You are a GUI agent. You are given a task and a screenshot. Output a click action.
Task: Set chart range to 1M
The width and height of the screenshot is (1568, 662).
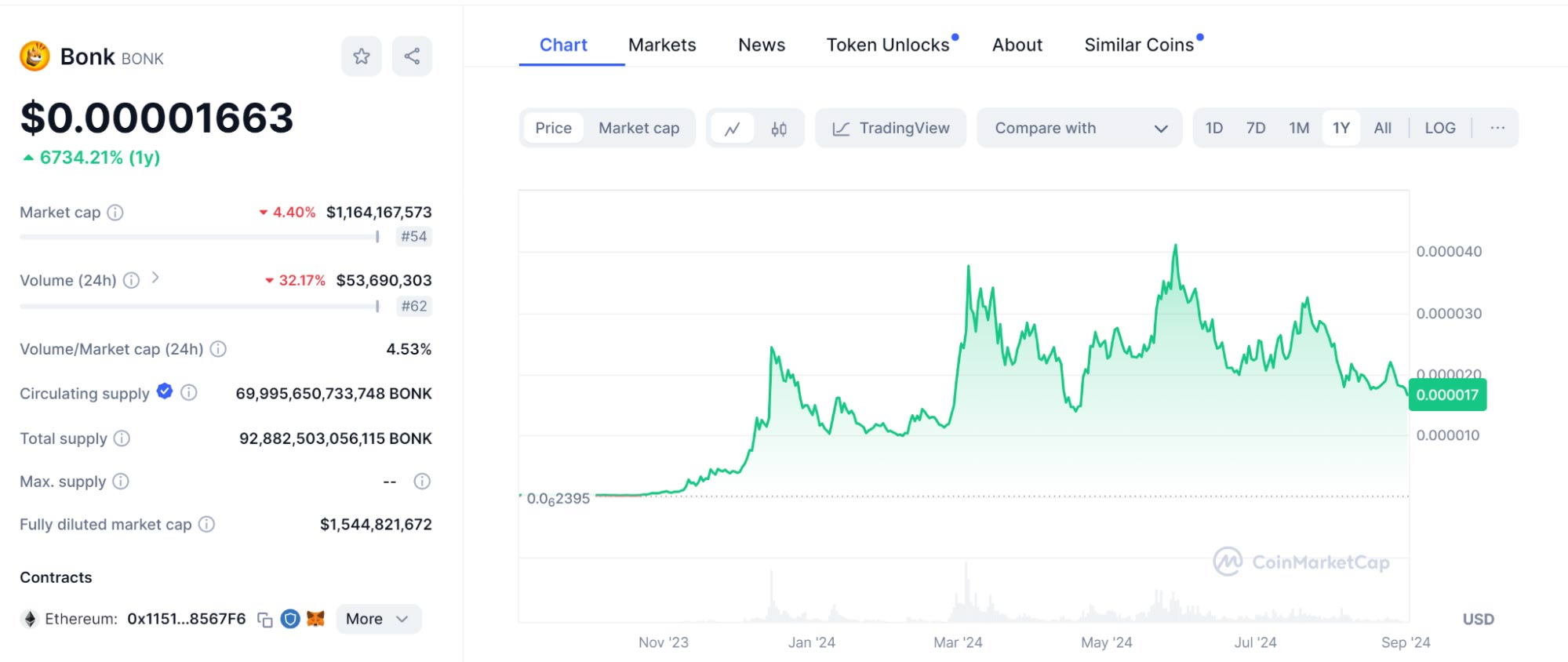1299,128
